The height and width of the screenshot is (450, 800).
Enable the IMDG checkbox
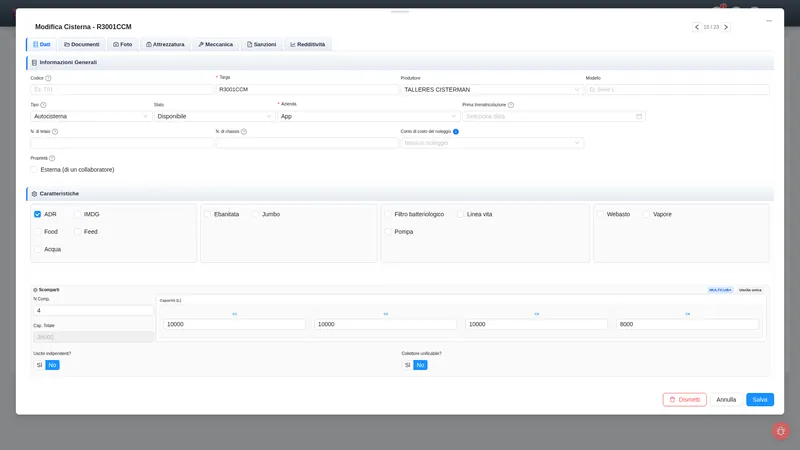coord(78,214)
